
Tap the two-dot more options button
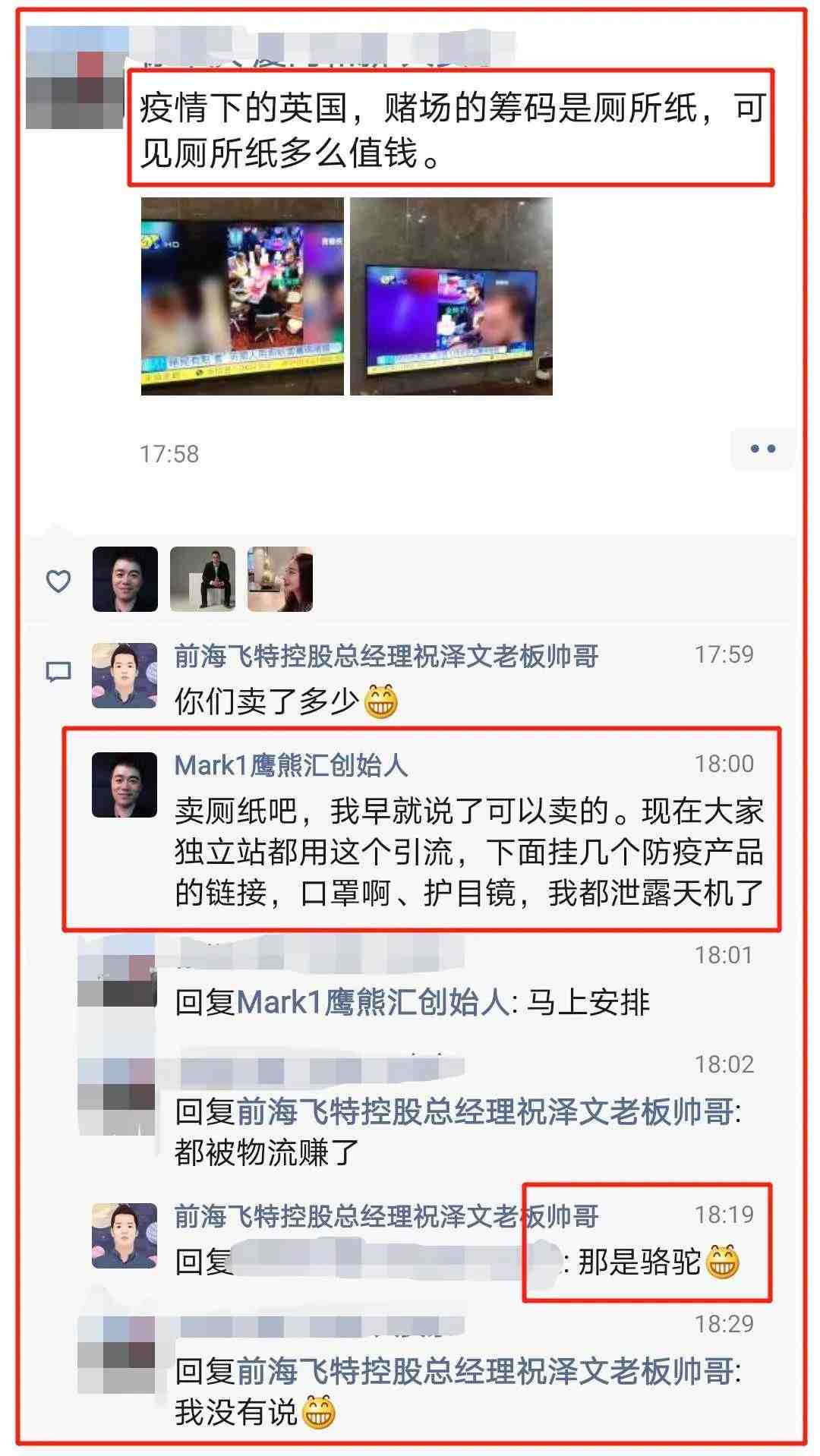(x=762, y=449)
